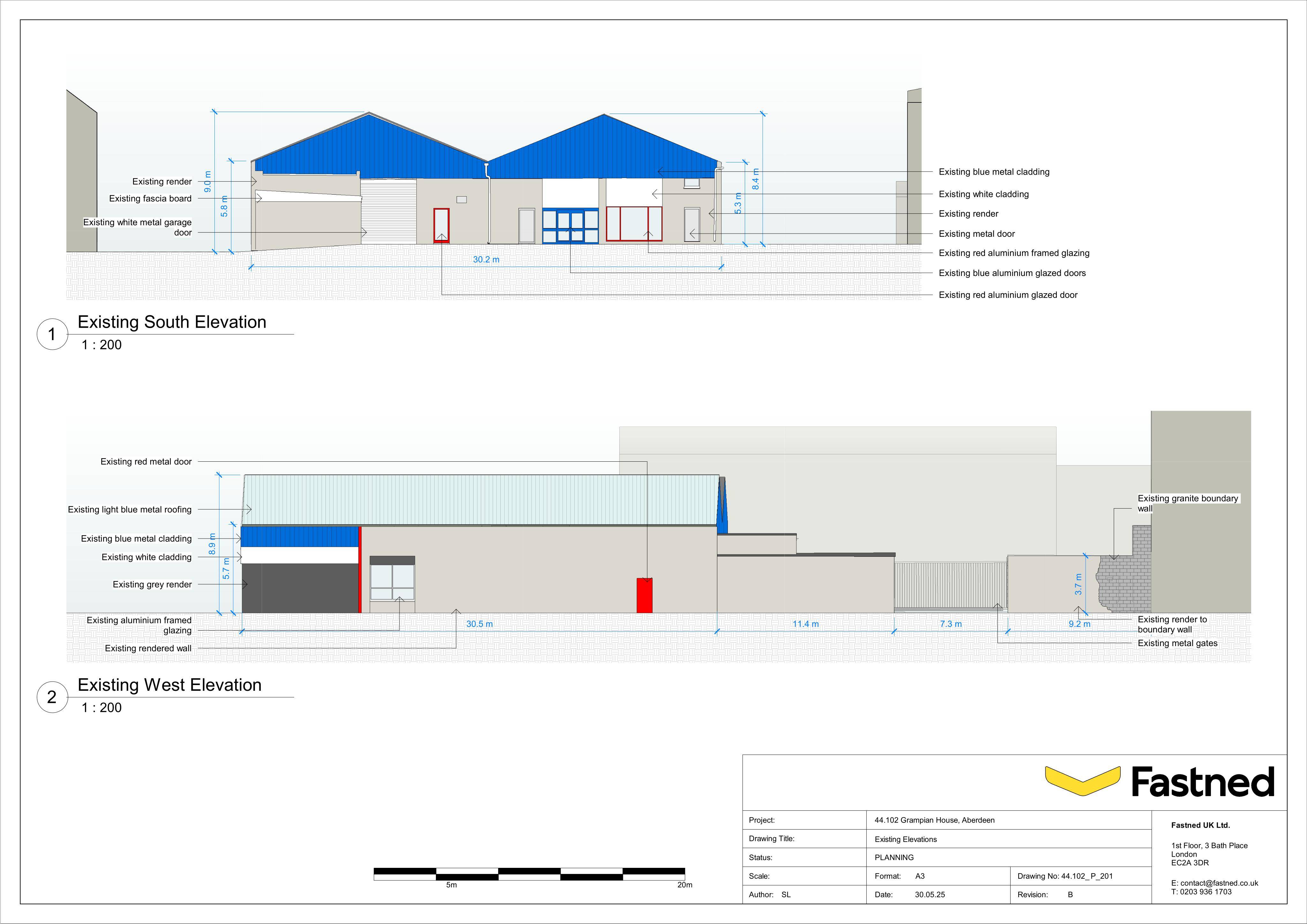This screenshot has width=1307, height=924.
Task: Click the Fastned yellow logo mark
Action: pos(1082,780)
